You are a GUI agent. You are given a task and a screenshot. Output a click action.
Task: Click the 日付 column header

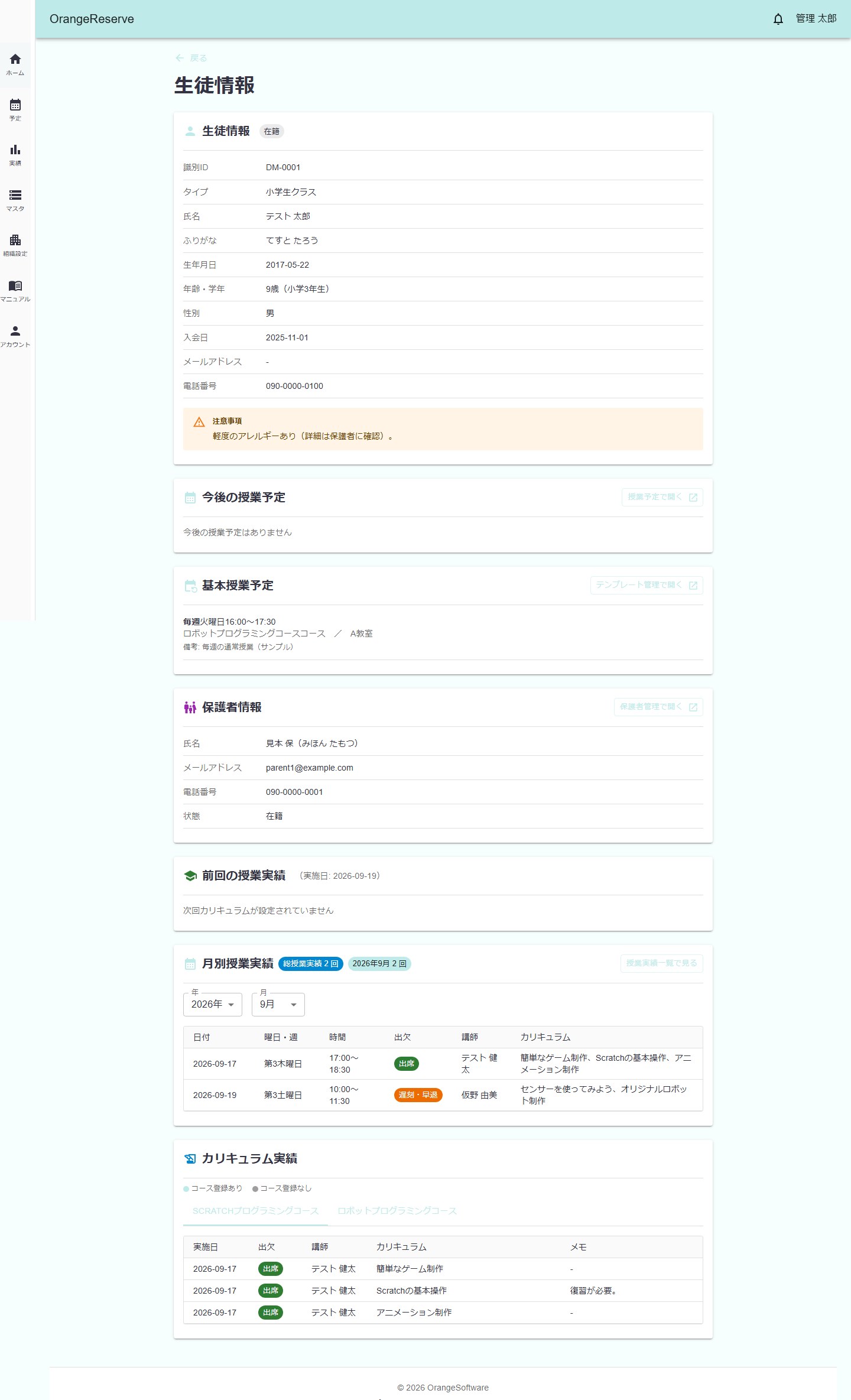(x=202, y=1037)
